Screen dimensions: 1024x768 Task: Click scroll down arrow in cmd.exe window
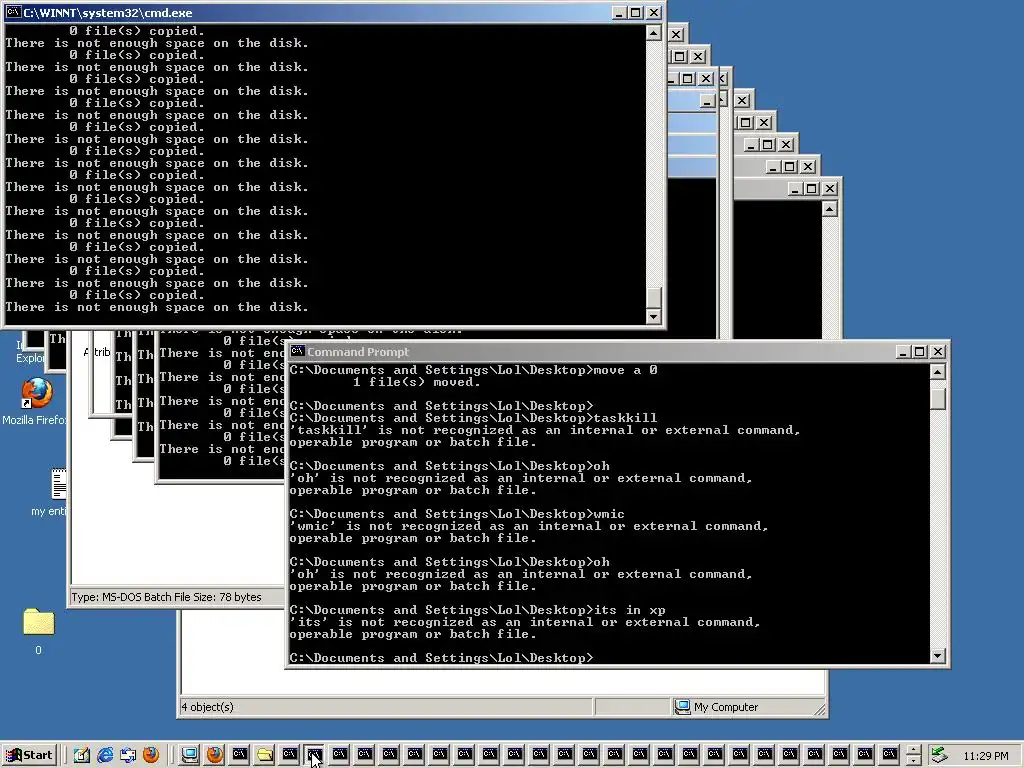653,317
